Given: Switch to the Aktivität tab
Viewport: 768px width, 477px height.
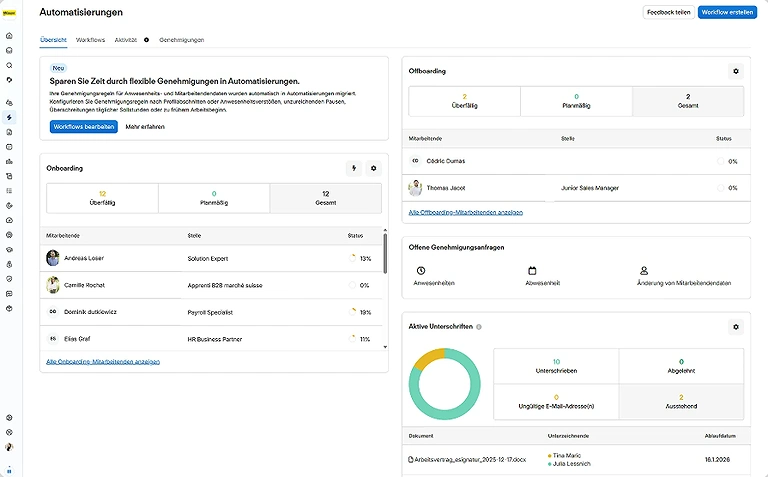Looking at the screenshot, I should 125,40.
